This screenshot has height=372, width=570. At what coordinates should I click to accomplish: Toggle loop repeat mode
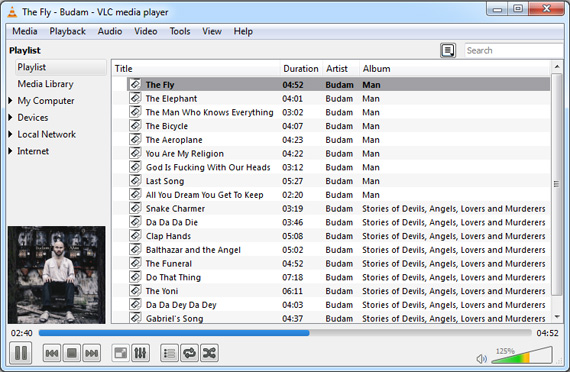[189, 353]
